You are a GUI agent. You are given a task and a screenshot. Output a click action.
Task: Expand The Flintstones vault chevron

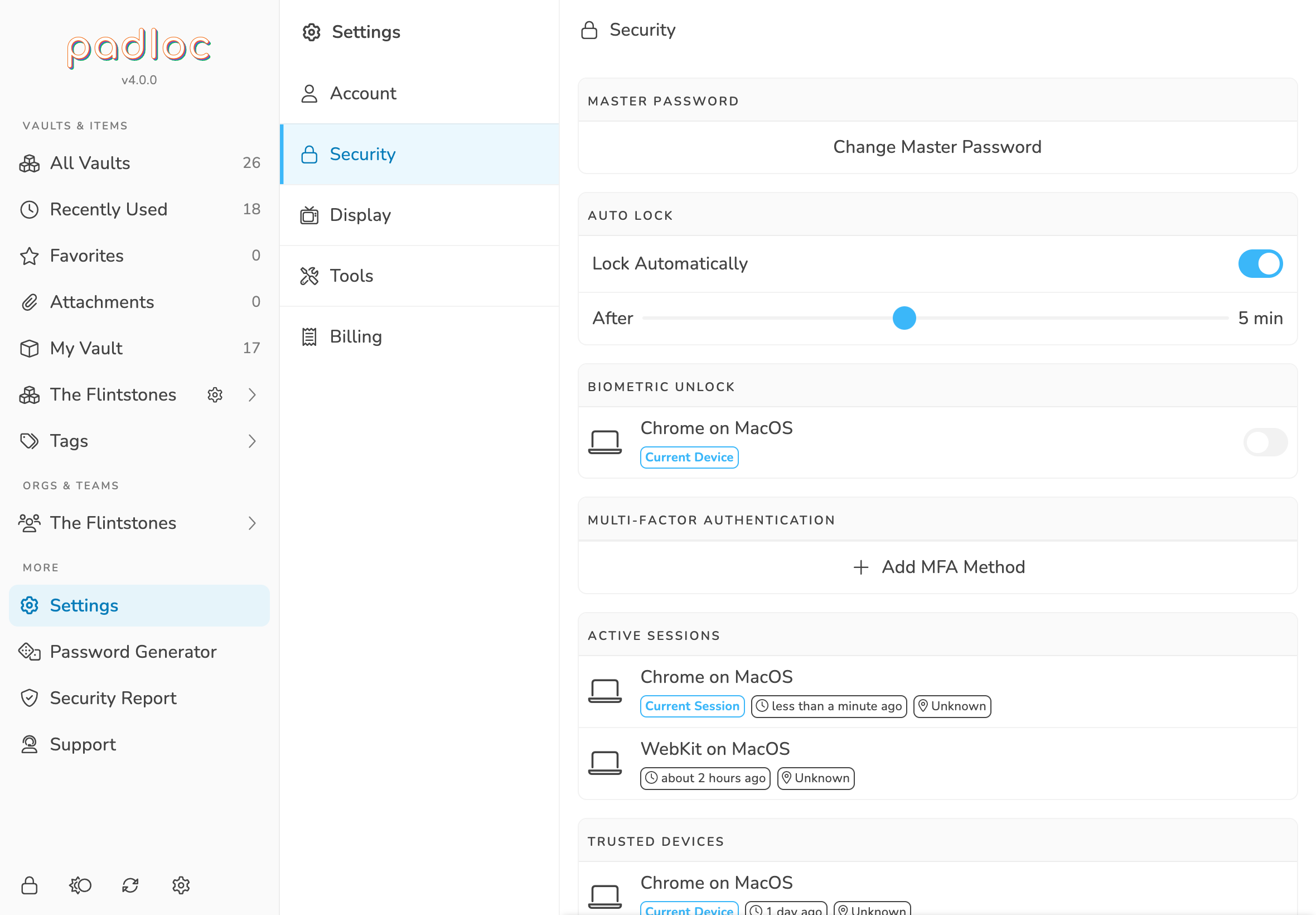252,394
